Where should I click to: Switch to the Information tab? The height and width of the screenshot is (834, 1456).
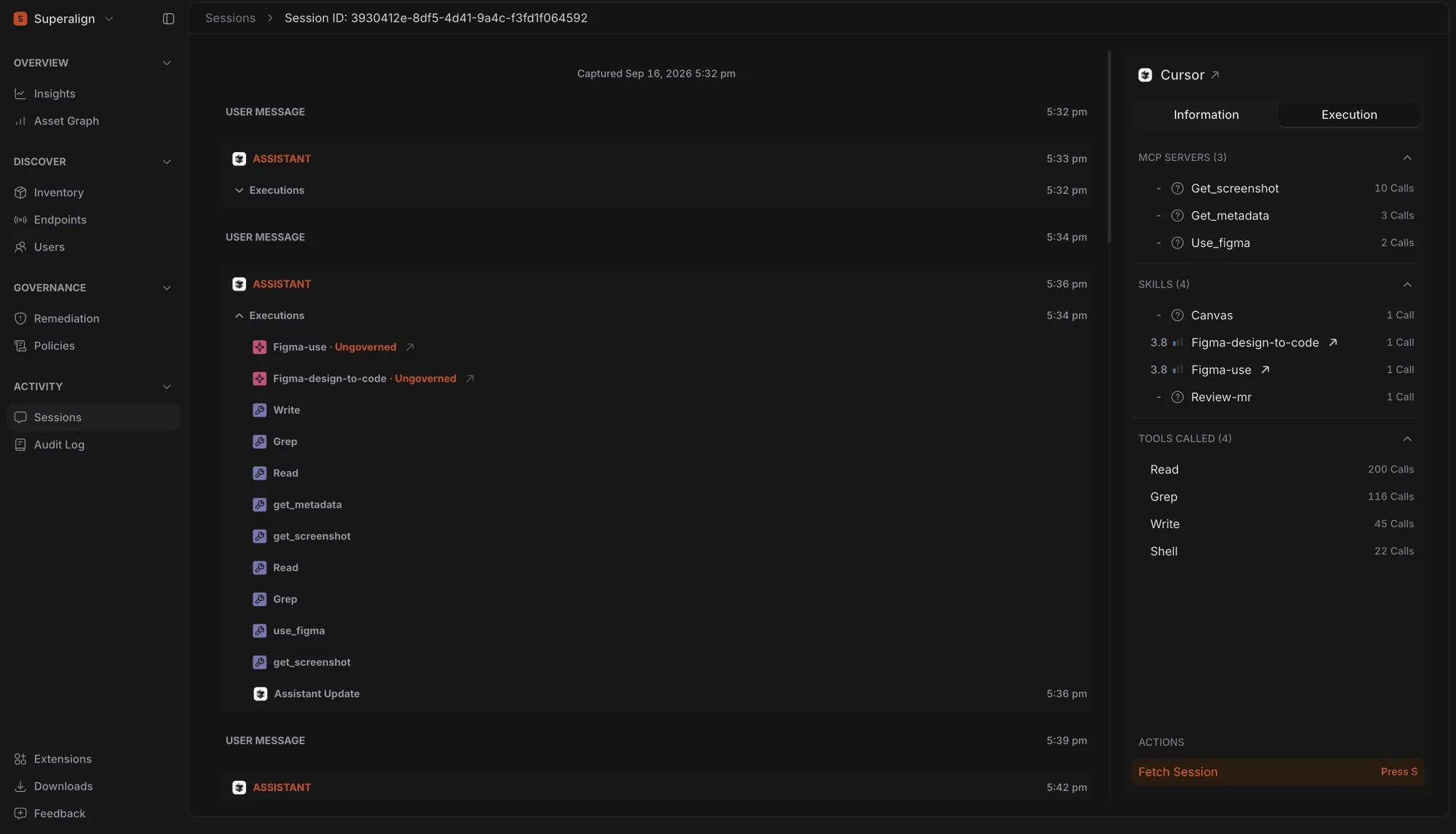1206,115
